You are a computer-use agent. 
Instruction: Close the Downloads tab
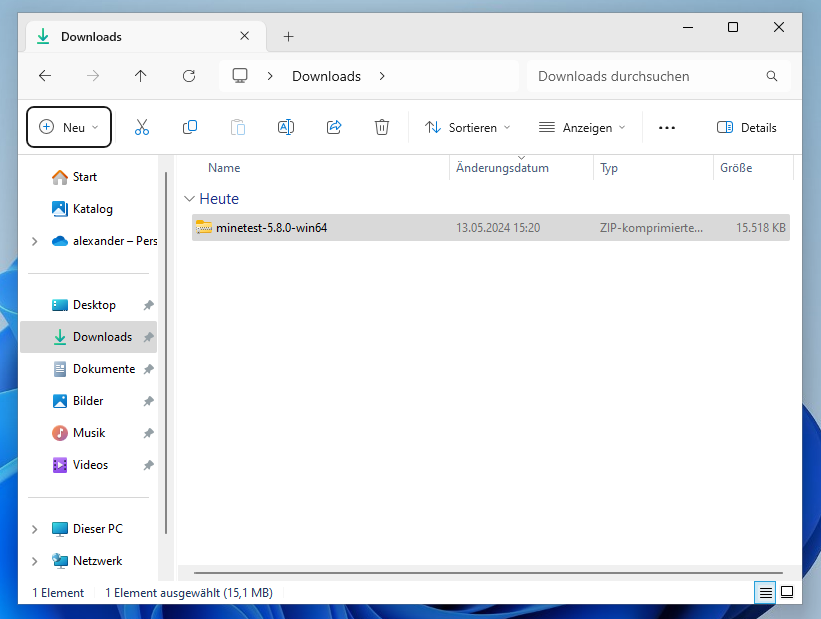[x=245, y=36]
